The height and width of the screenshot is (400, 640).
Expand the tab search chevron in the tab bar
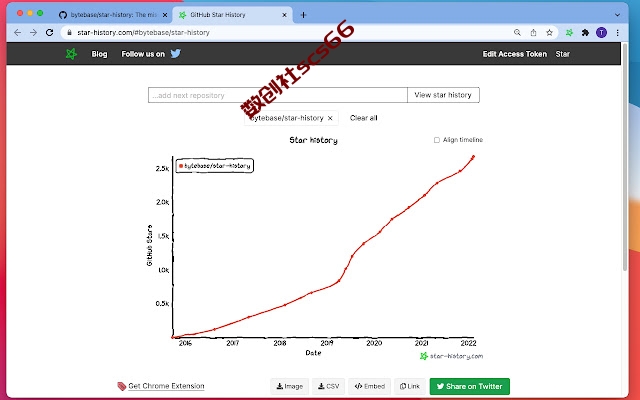[617, 15]
